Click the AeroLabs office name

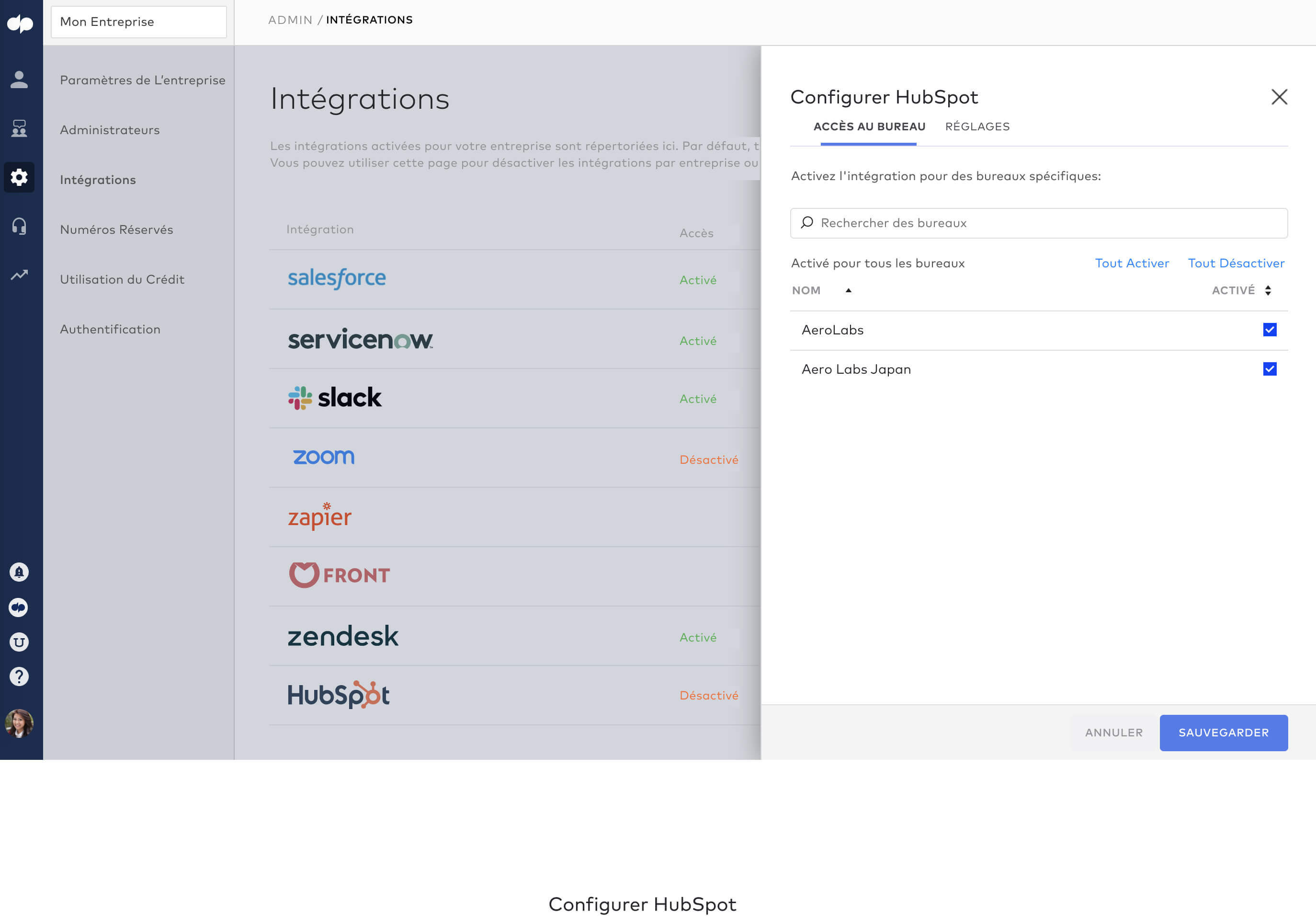coord(832,330)
